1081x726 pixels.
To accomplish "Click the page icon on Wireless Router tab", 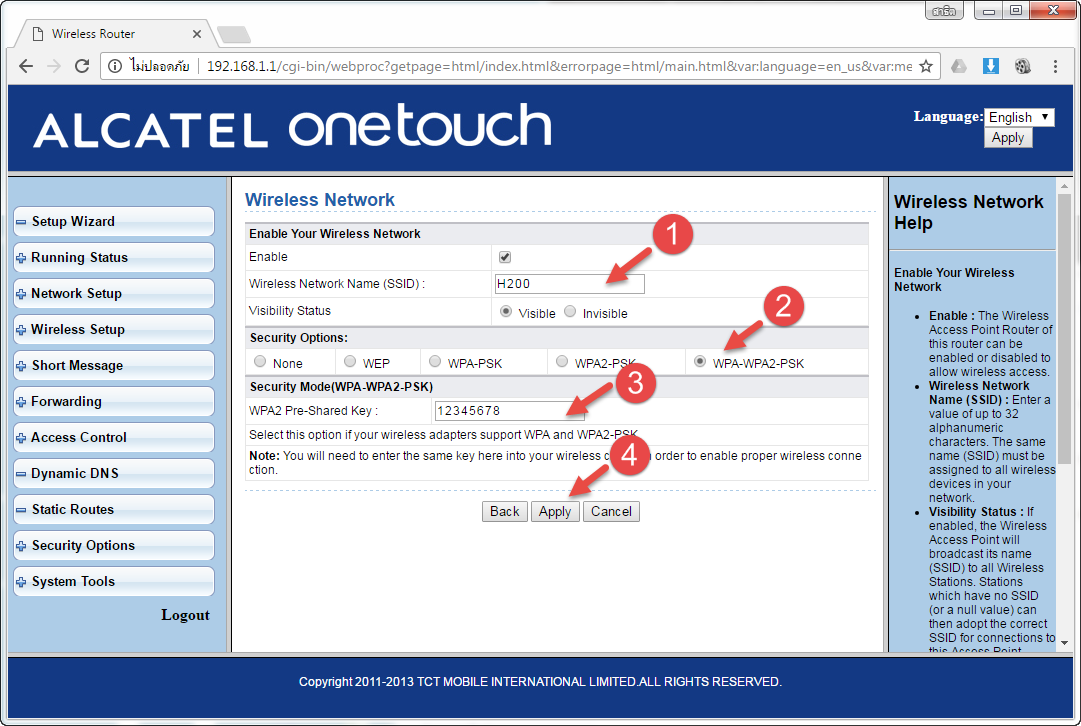I will pos(39,34).
